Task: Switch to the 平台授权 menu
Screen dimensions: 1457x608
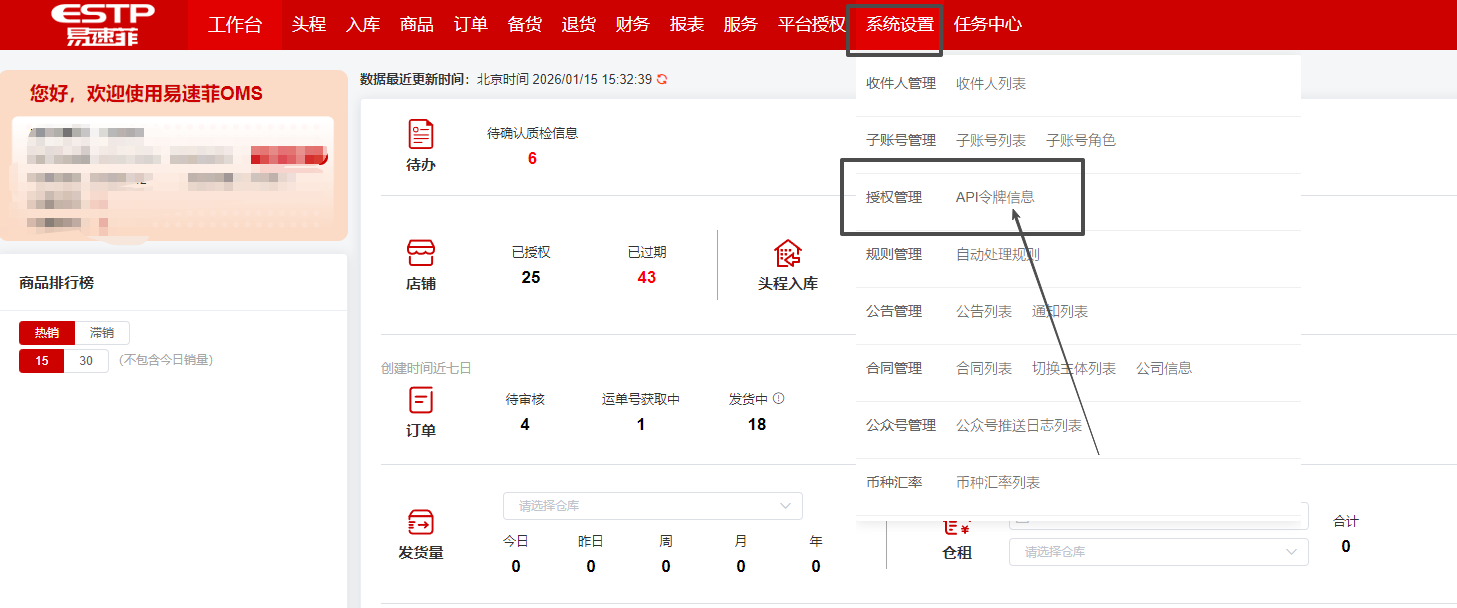Action: [810, 24]
